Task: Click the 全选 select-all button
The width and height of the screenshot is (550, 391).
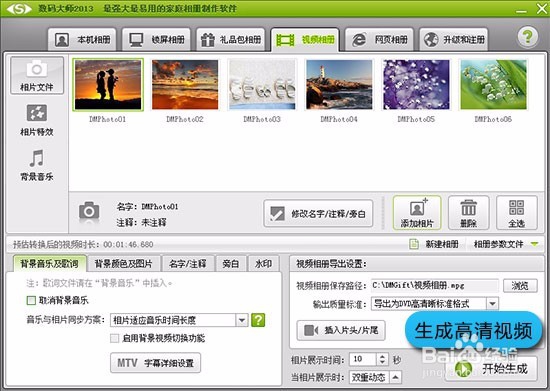Action: pyautogui.click(x=517, y=213)
